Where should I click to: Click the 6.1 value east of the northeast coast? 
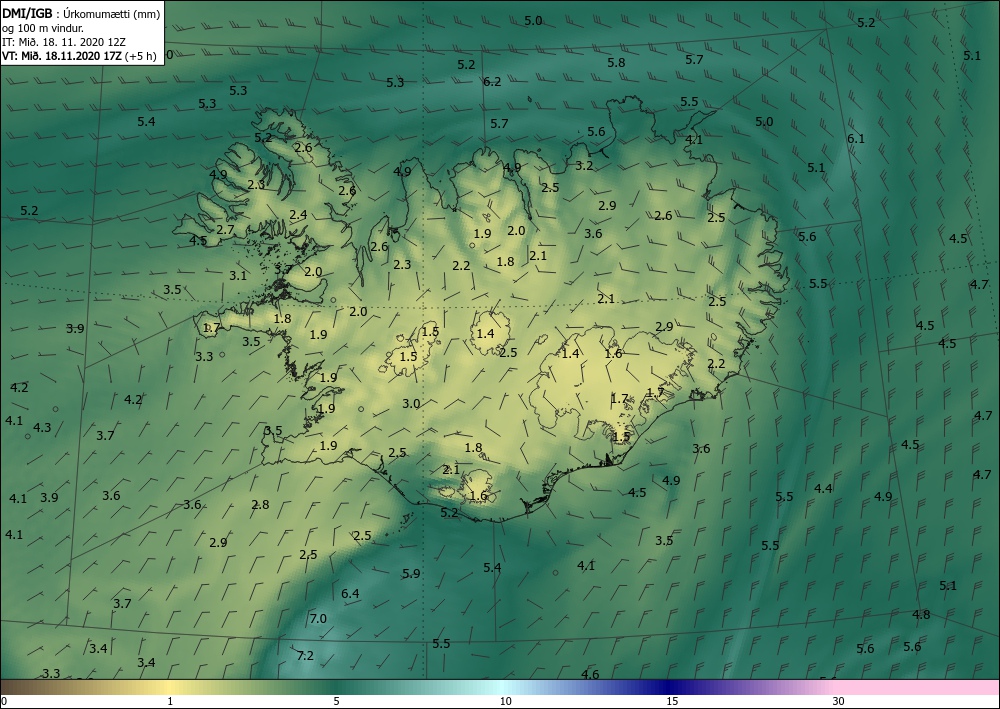point(856,138)
